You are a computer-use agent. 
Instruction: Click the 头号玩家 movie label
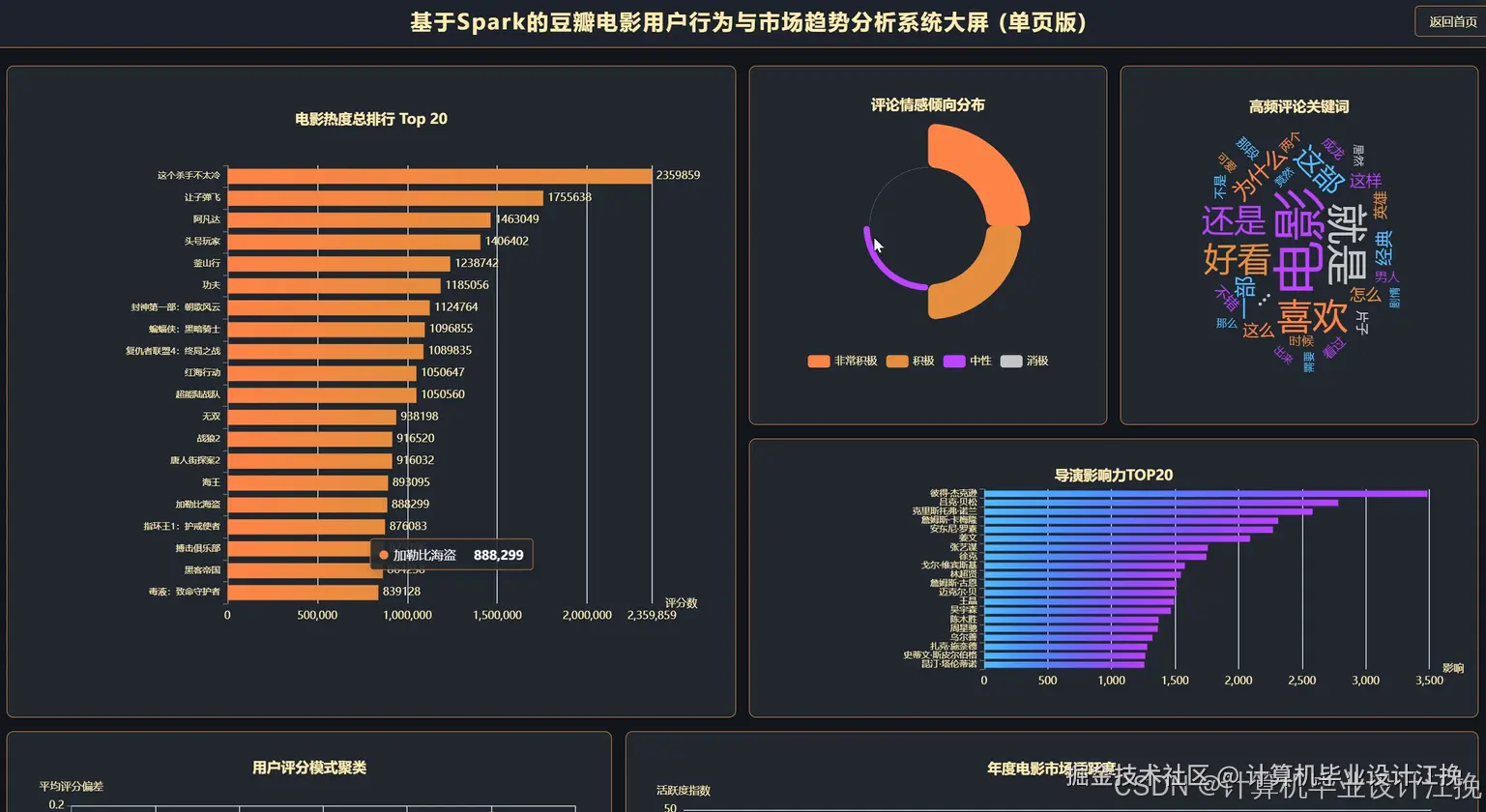(202, 242)
